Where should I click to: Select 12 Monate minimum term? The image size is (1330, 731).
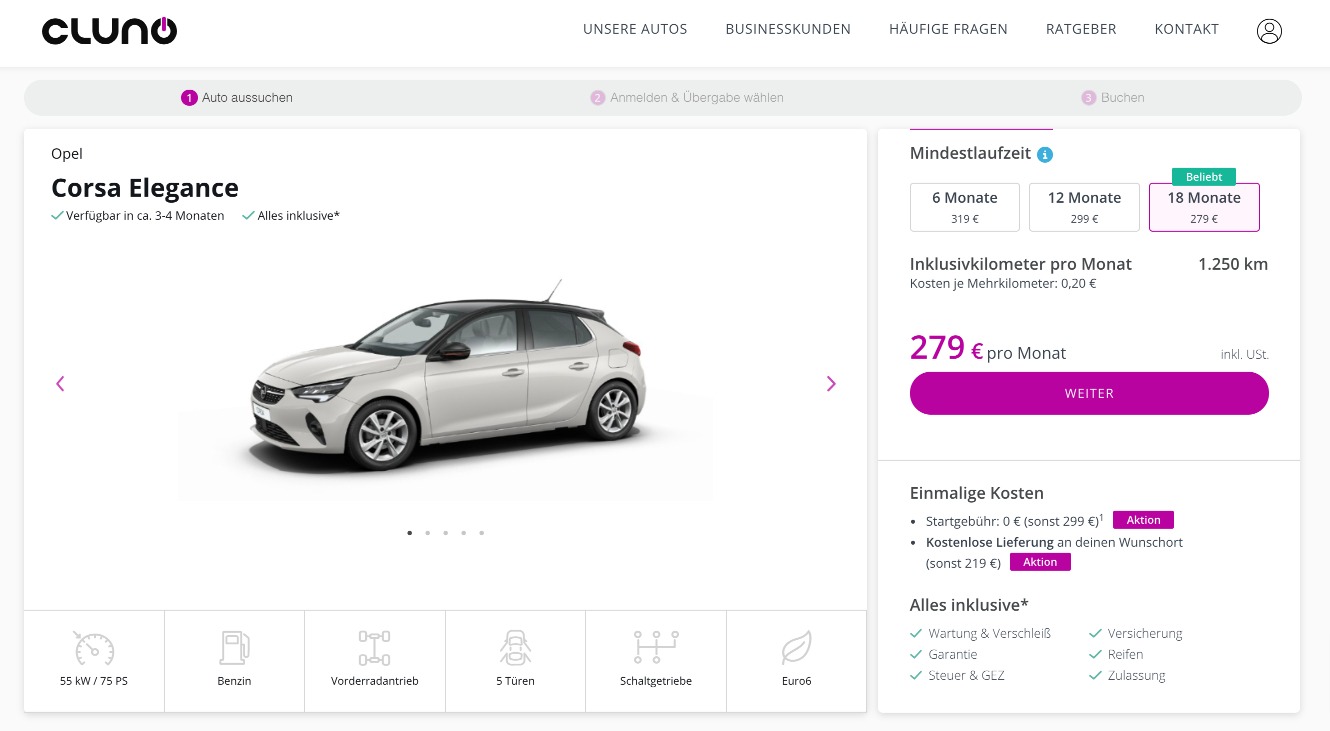(1084, 207)
